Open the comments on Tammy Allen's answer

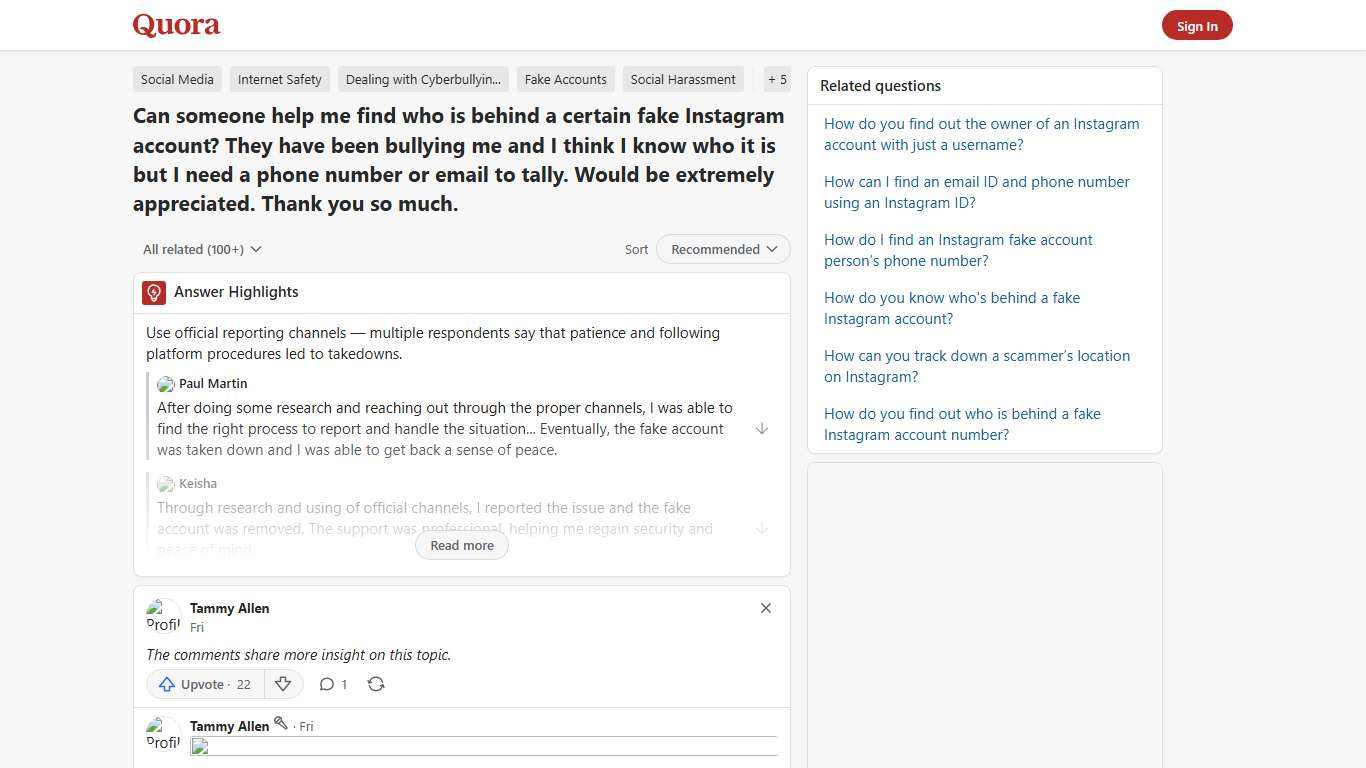(x=333, y=684)
